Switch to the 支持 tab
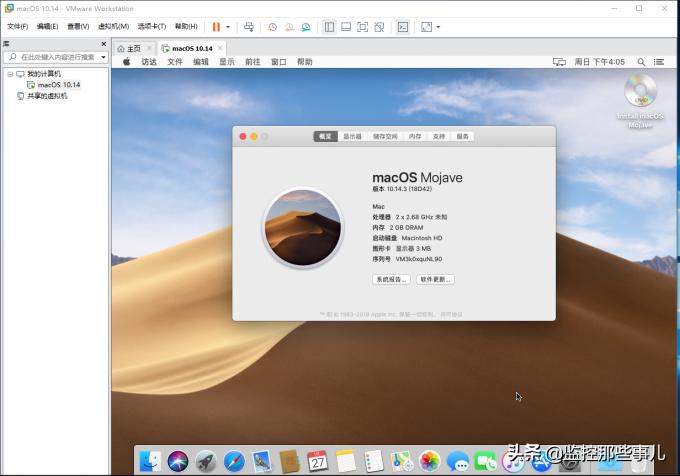The width and height of the screenshot is (680, 476). coord(439,137)
